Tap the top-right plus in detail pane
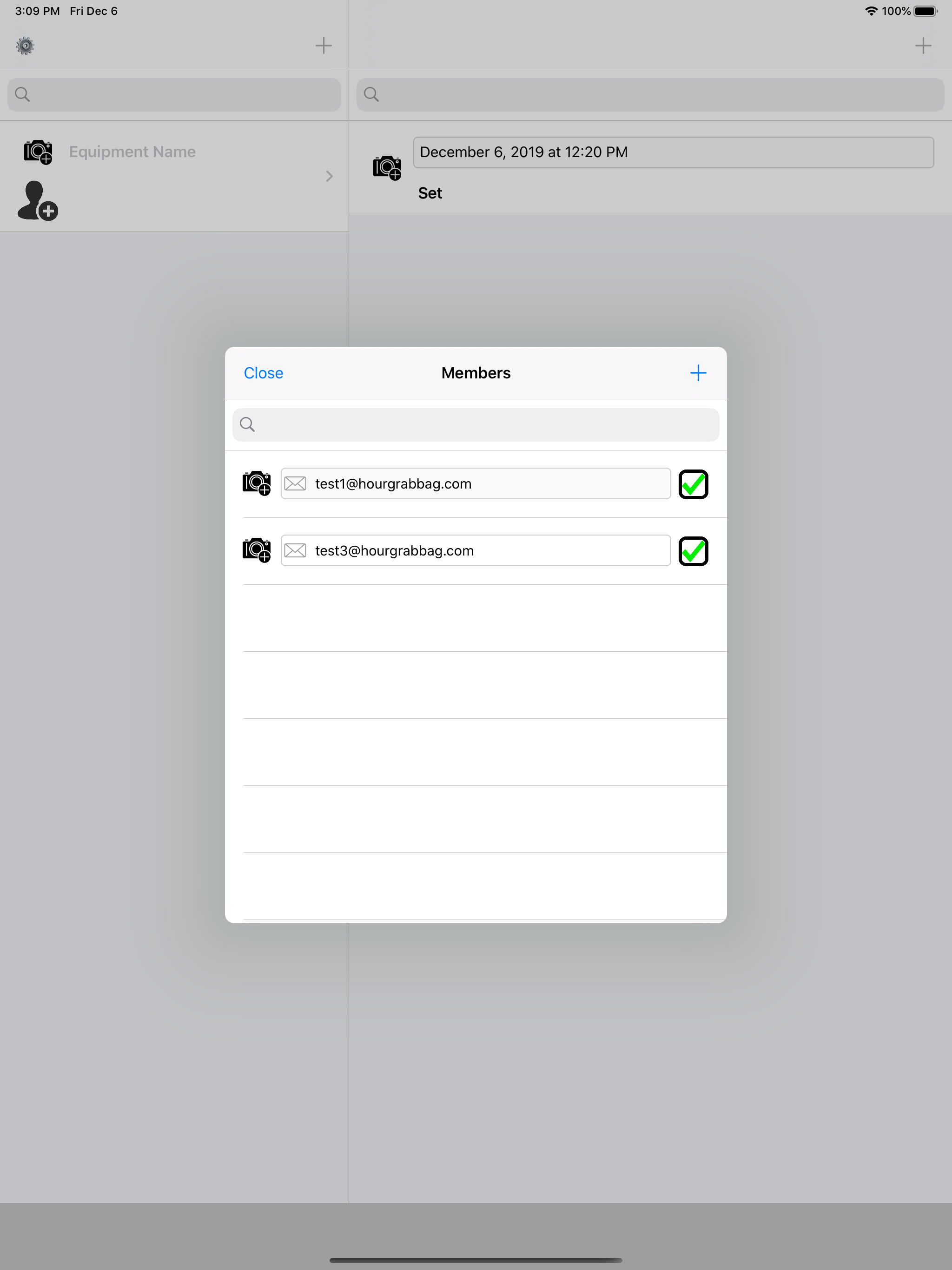Image resolution: width=952 pixels, height=1270 pixels. pos(923,46)
